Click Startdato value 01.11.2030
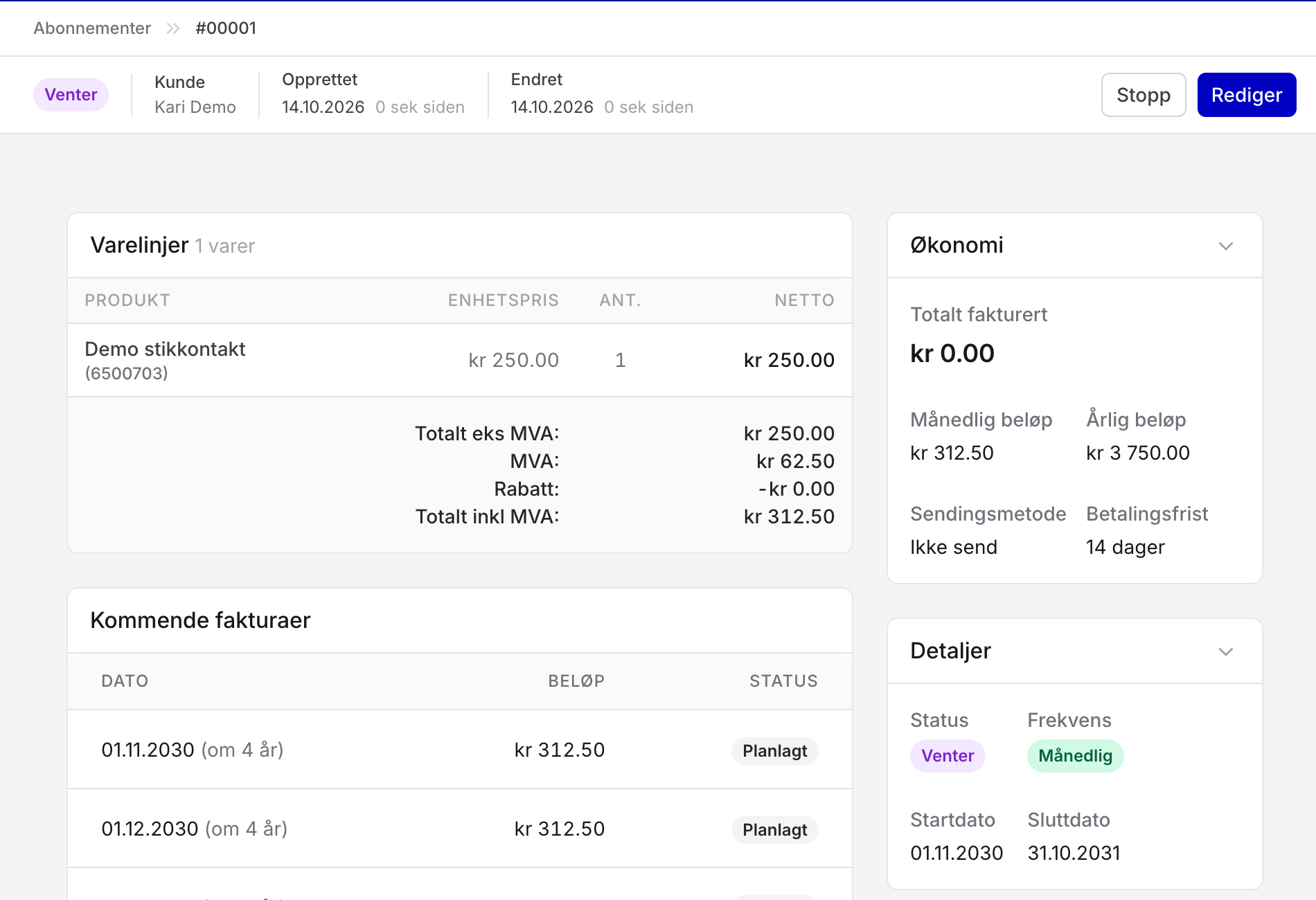Screen dimensions: 1316x900 point(957,853)
